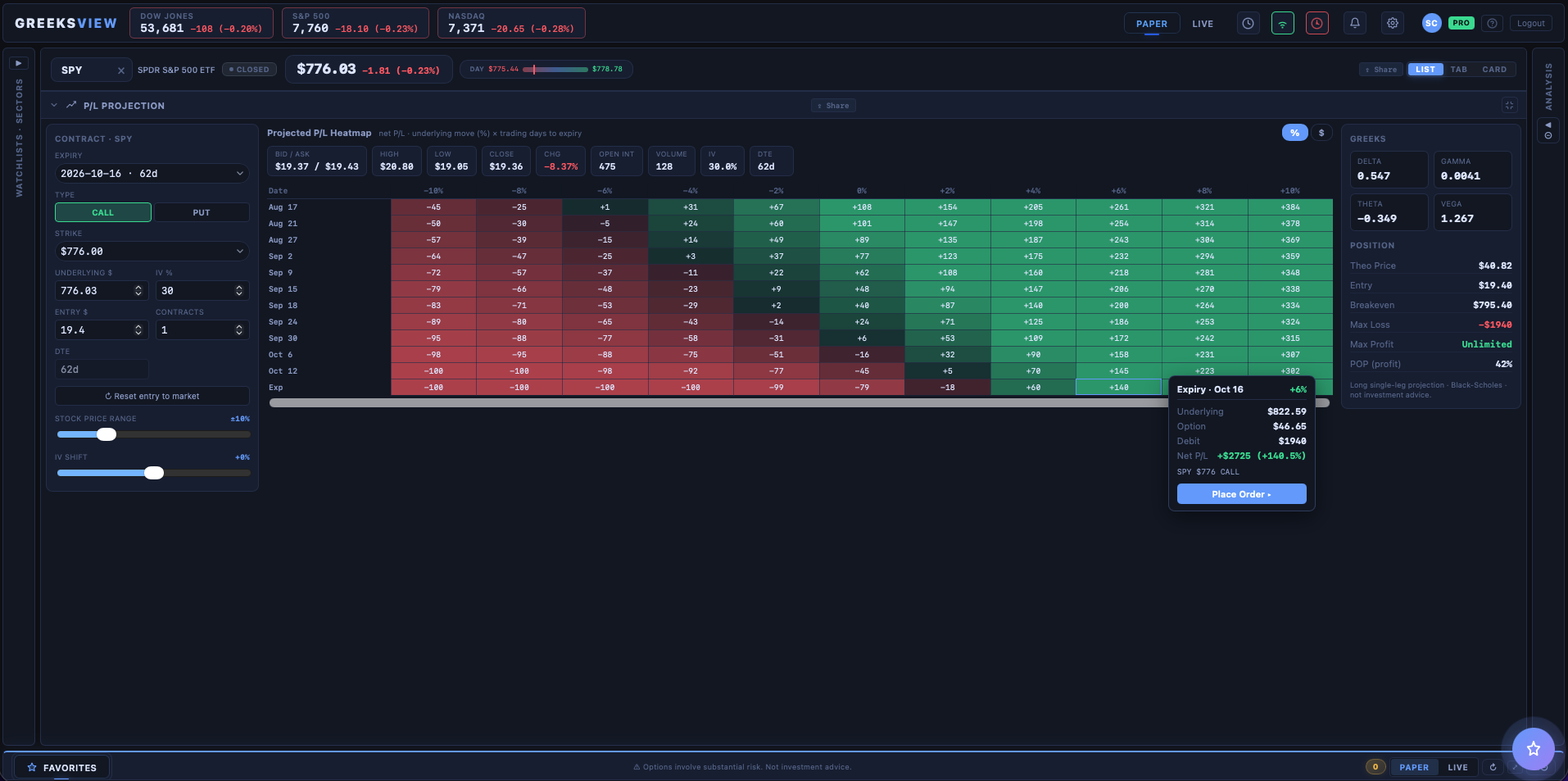Open the Watchlists · Sectors vertical tab
The height and width of the screenshot is (781, 1568).
click(x=19, y=138)
